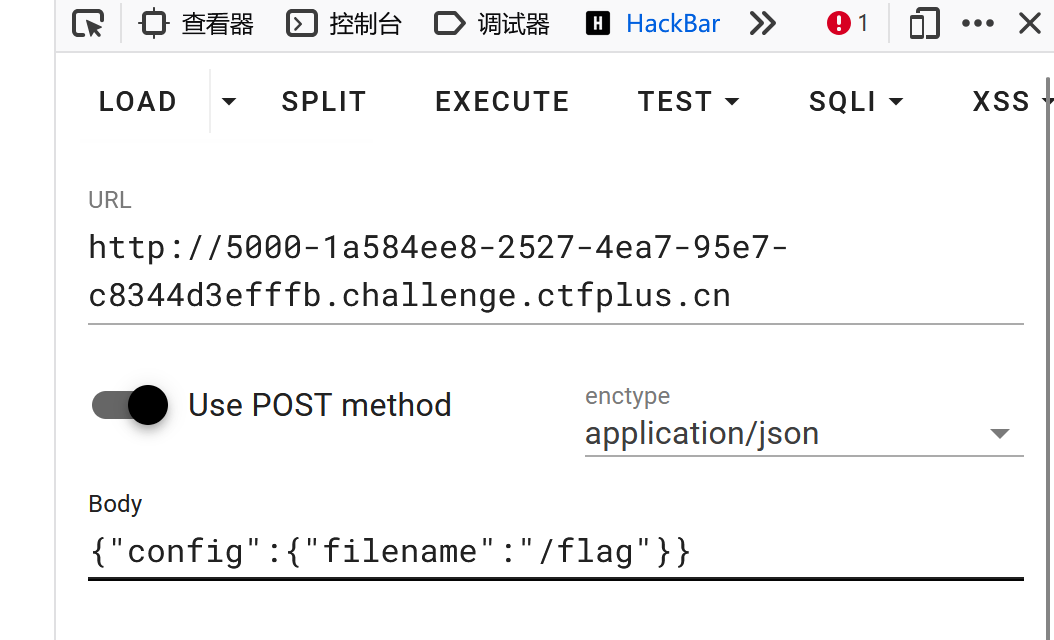The width and height of the screenshot is (1054, 640).
Task: Click the LOAD button
Action: point(138,102)
